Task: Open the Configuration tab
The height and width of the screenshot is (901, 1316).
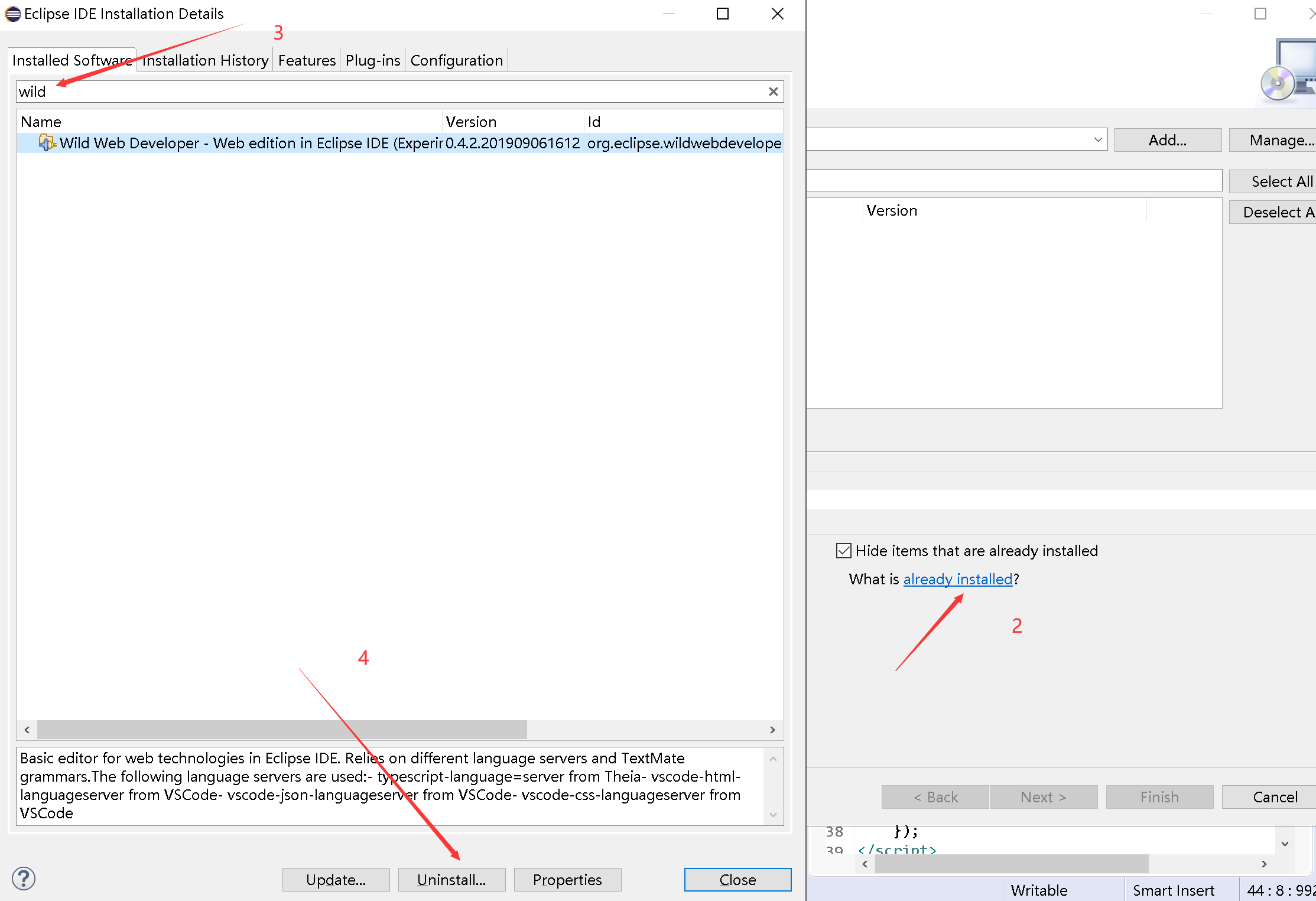Action: 456,60
